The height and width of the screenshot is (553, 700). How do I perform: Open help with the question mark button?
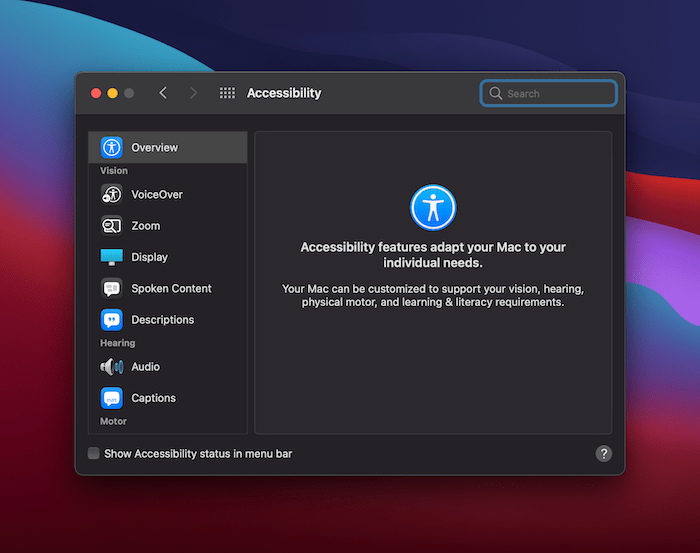pos(604,453)
